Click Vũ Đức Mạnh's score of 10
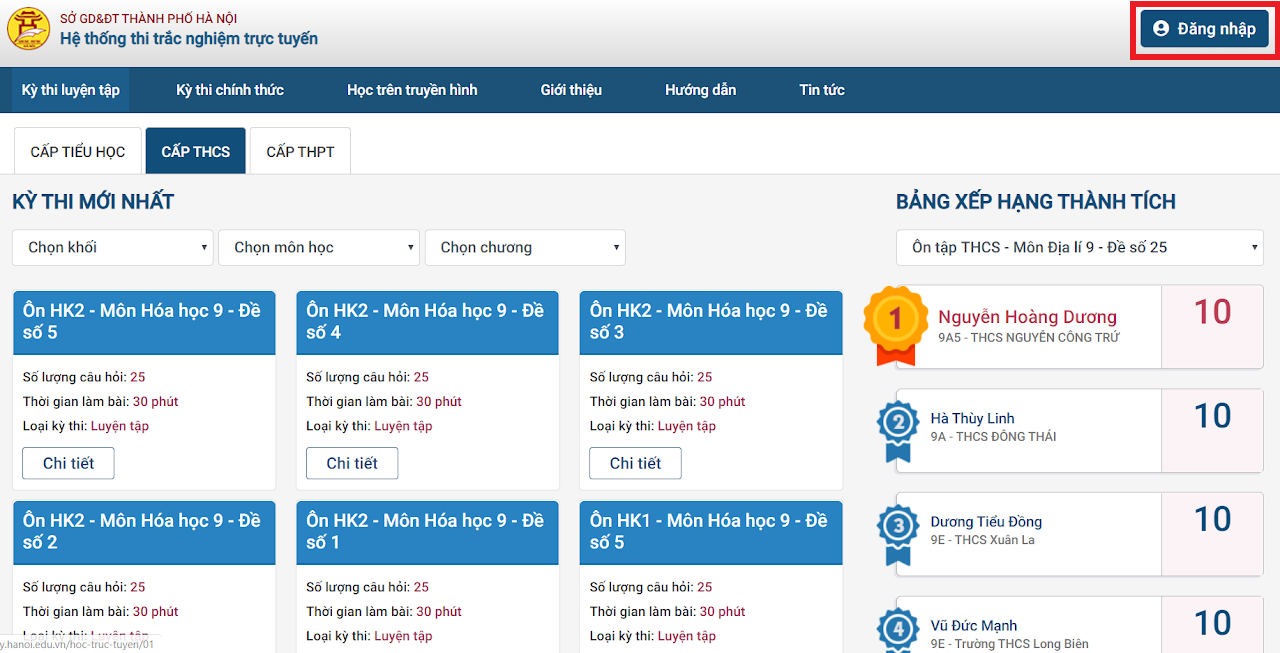1280x653 pixels. 1212,623
